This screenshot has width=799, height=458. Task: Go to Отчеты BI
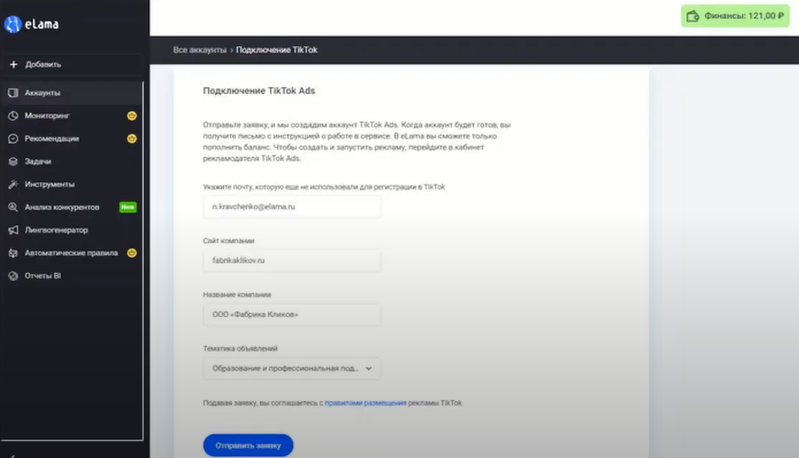pos(71,276)
